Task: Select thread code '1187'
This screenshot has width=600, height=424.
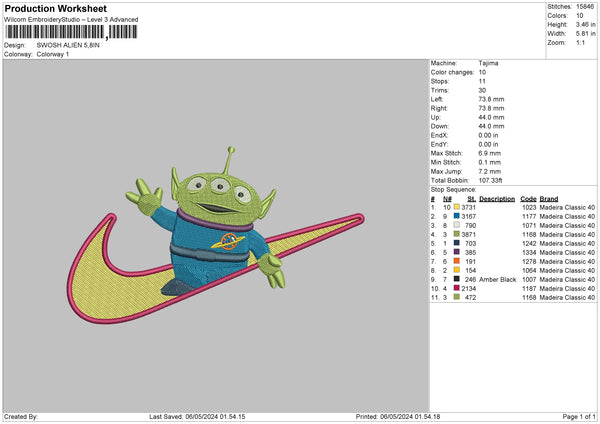Action: coord(529,289)
